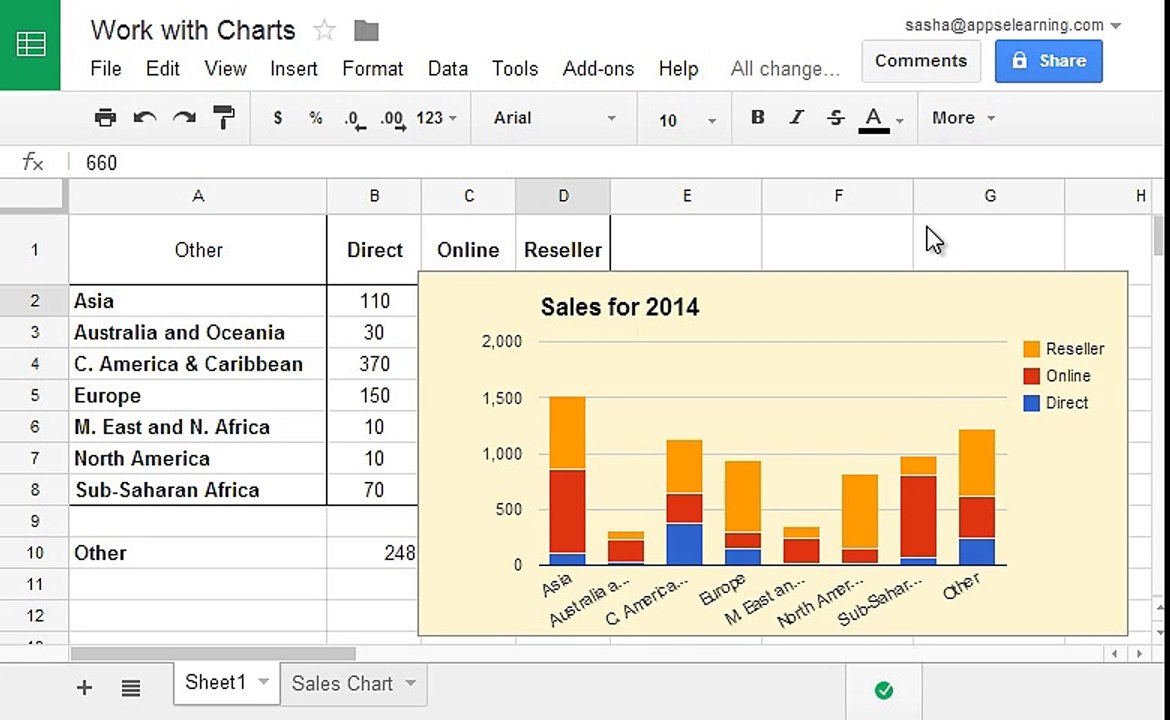This screenshot has width=1170, height=720.
Task: Click the Asia bar in the chart
Action: tap(567, 480)
